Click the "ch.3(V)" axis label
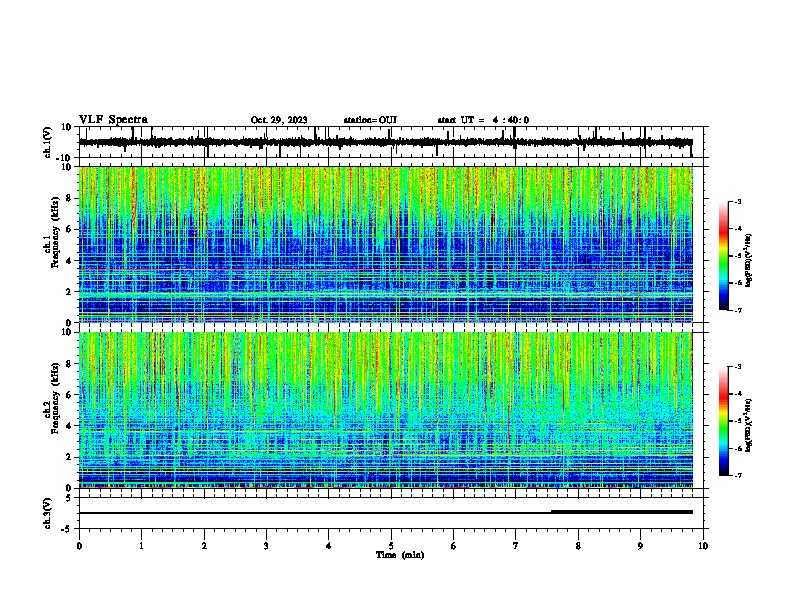The image size is (792, 612). [x=48, y=513]
